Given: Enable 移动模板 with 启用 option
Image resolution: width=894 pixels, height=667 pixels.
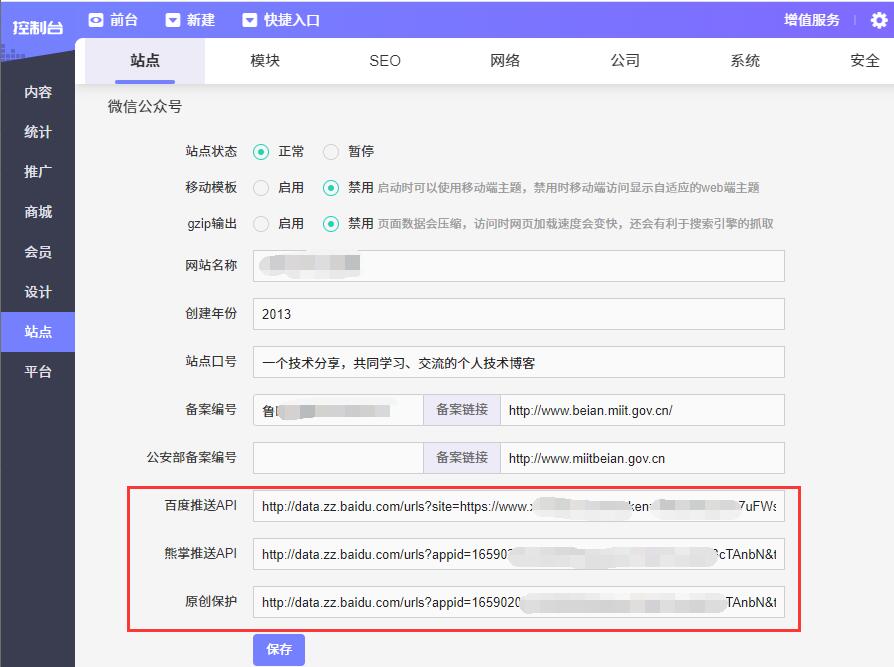Looking at the screenshot, I should [261, 188].
